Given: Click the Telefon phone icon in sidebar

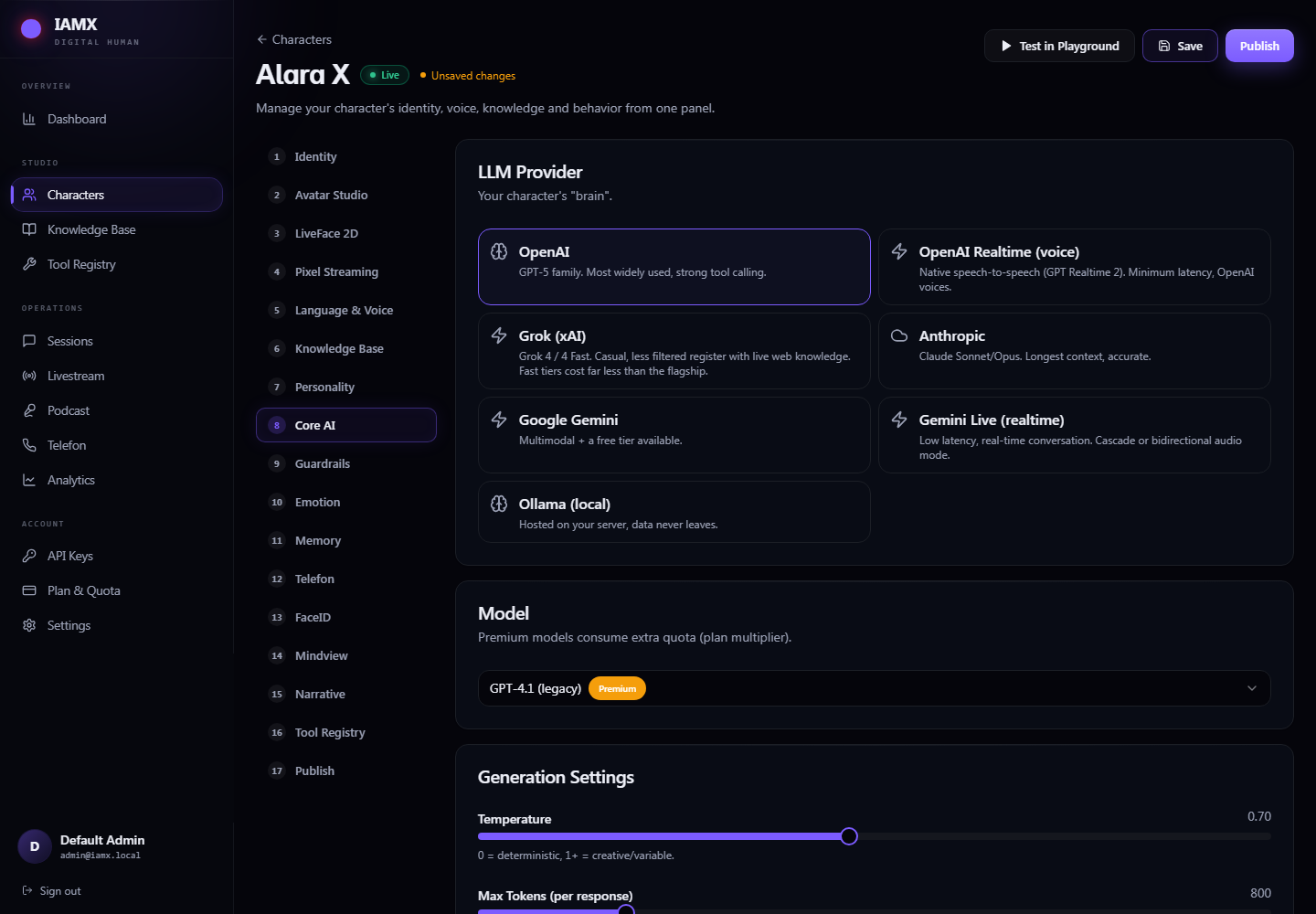Looking at the screenshot, I should [x=29, y=445].
